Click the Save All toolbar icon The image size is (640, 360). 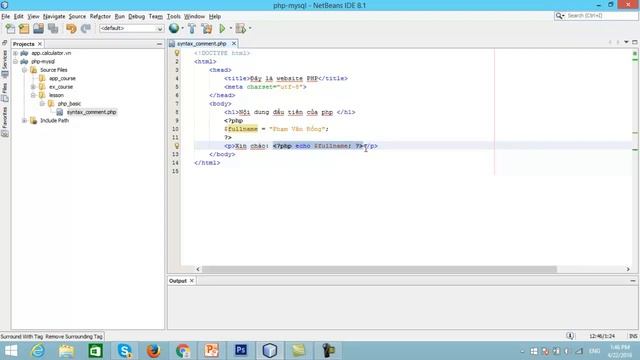53,29
